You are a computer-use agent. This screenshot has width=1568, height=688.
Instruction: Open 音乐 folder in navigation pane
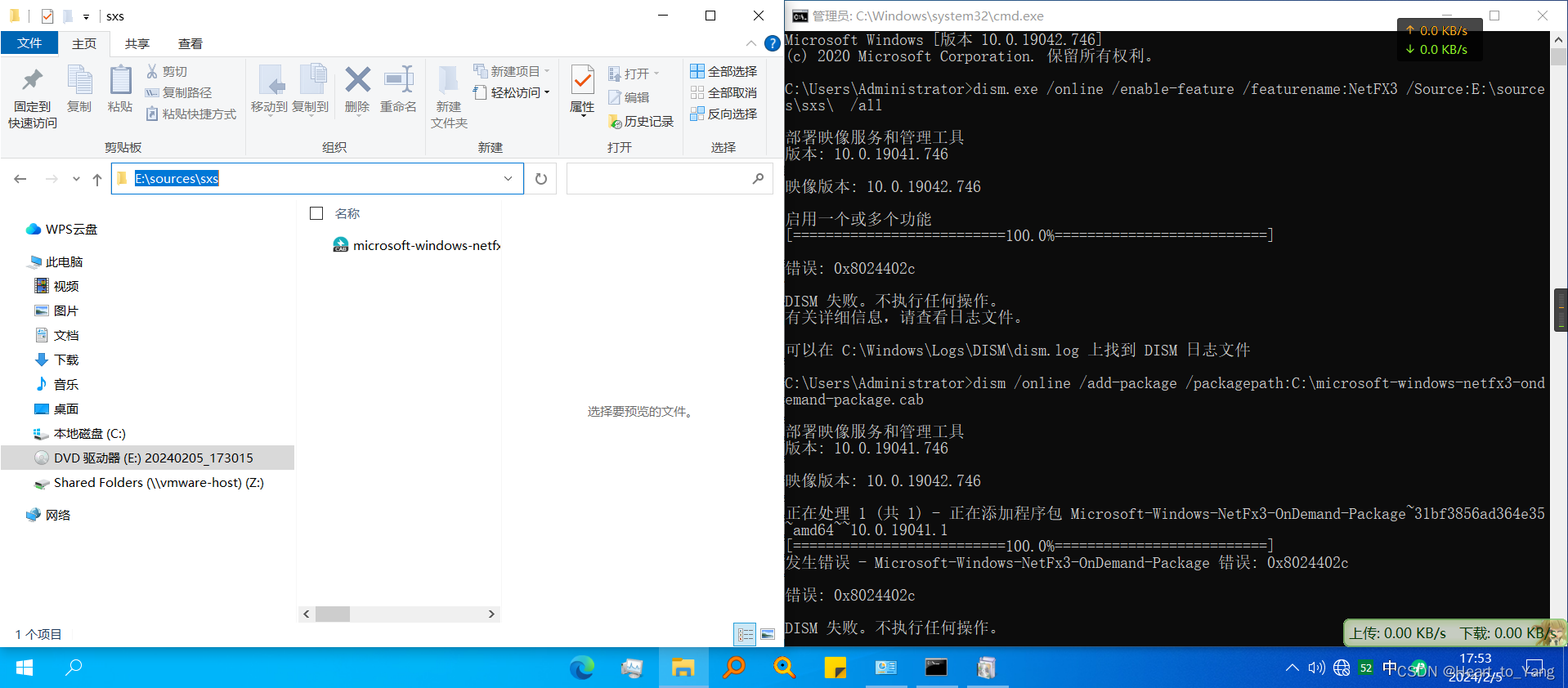click(x=57, y=385)
